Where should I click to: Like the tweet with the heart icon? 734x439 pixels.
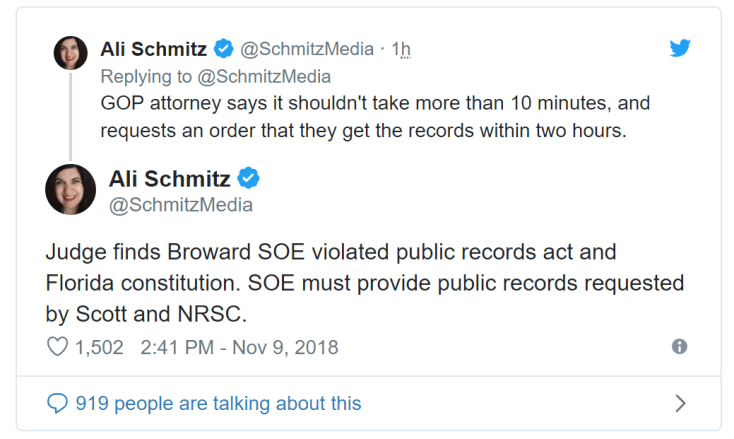(x=58, y=348)
